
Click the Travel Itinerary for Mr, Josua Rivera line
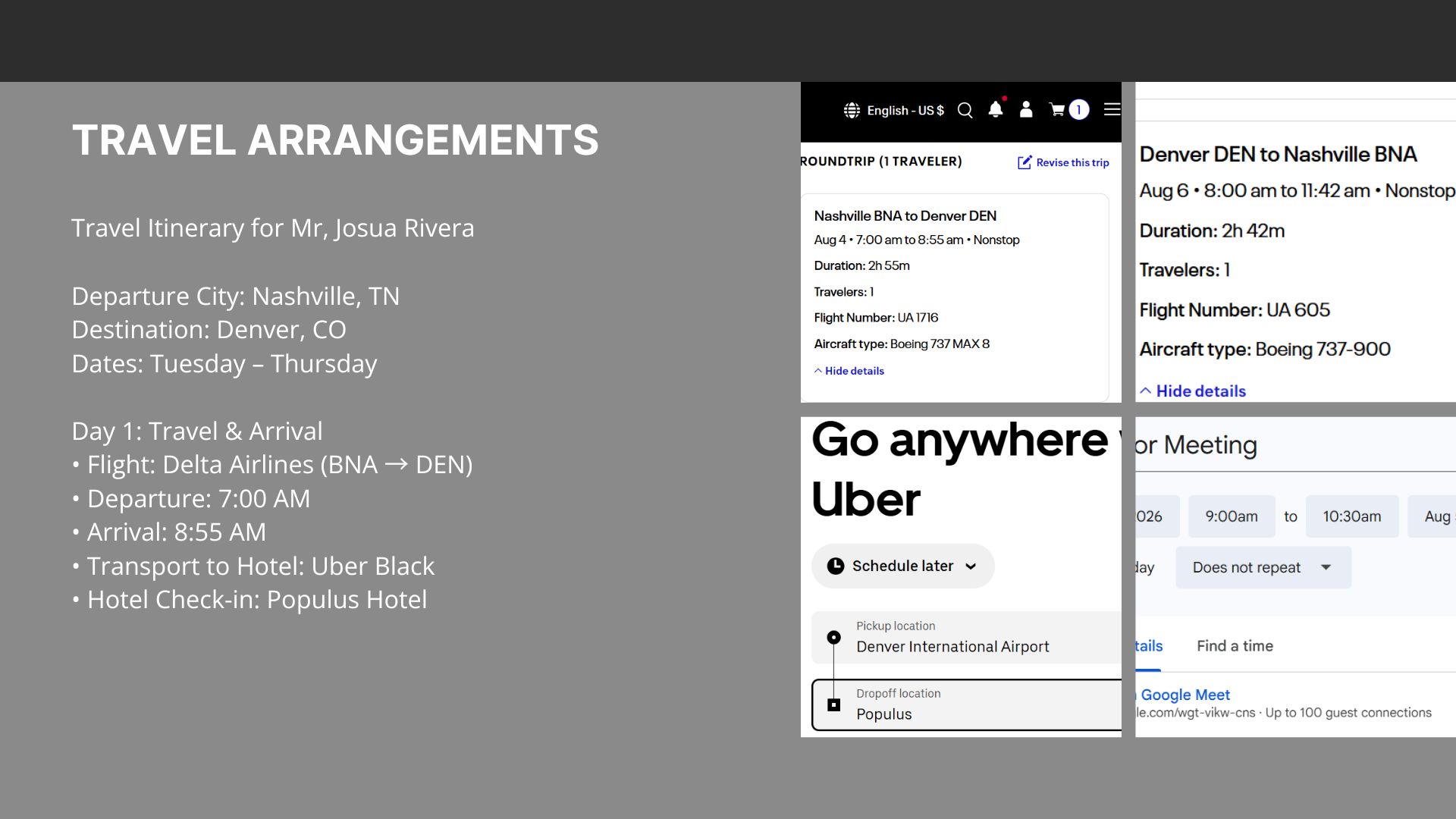tap(273, 228)
